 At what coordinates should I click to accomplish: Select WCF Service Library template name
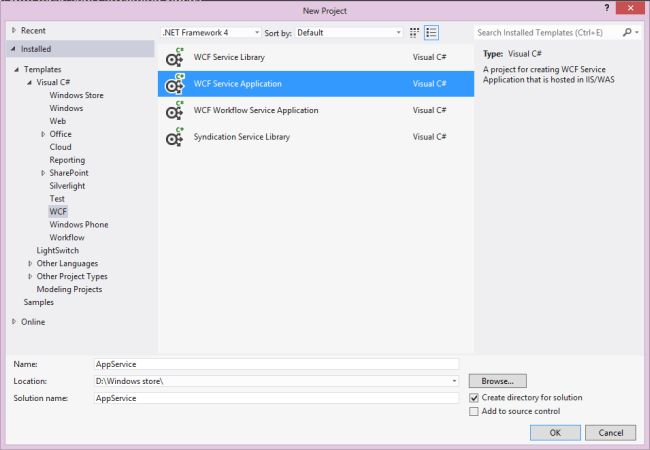pyautogui.click(x=229, y=57)
